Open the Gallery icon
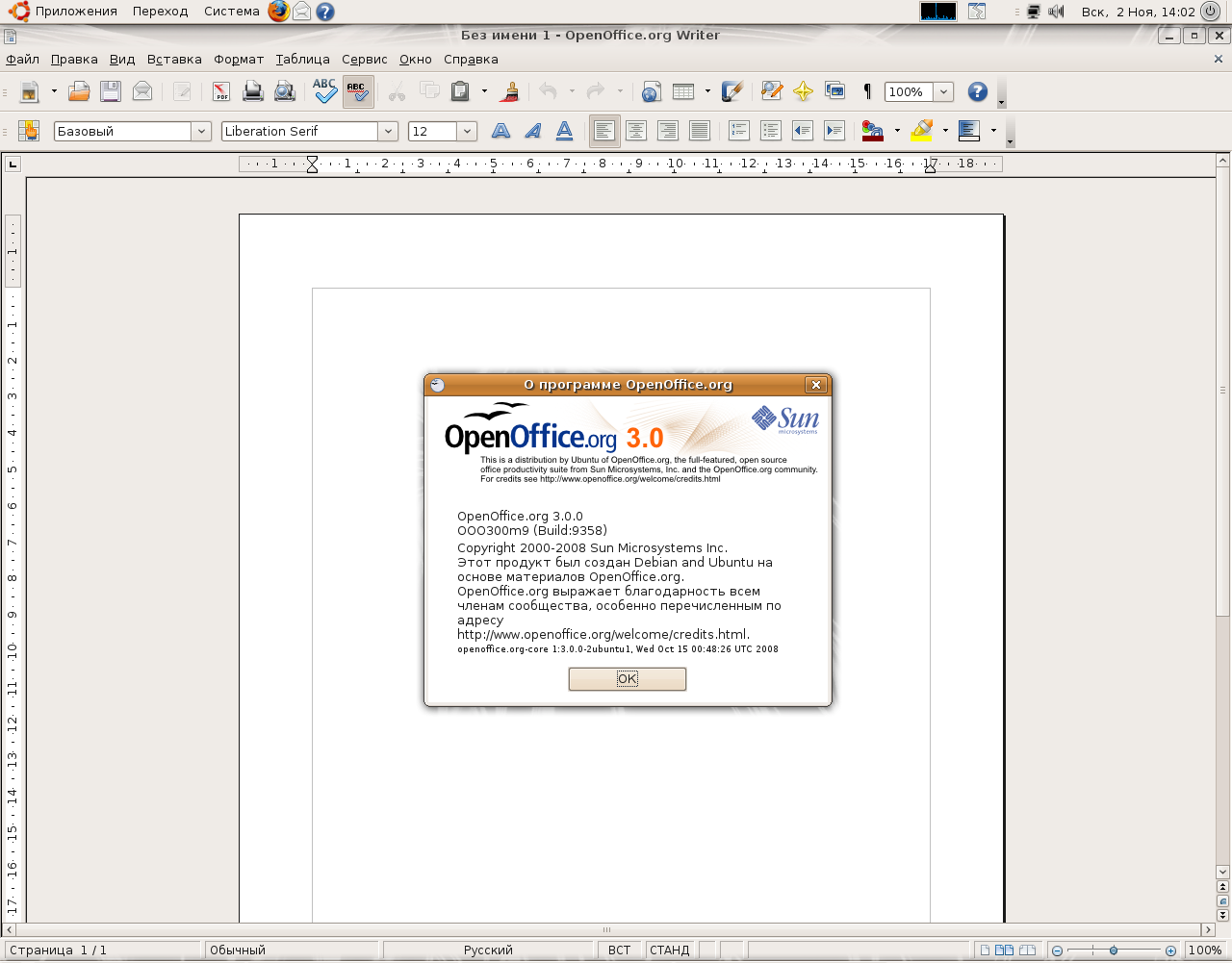 [834, 91]
